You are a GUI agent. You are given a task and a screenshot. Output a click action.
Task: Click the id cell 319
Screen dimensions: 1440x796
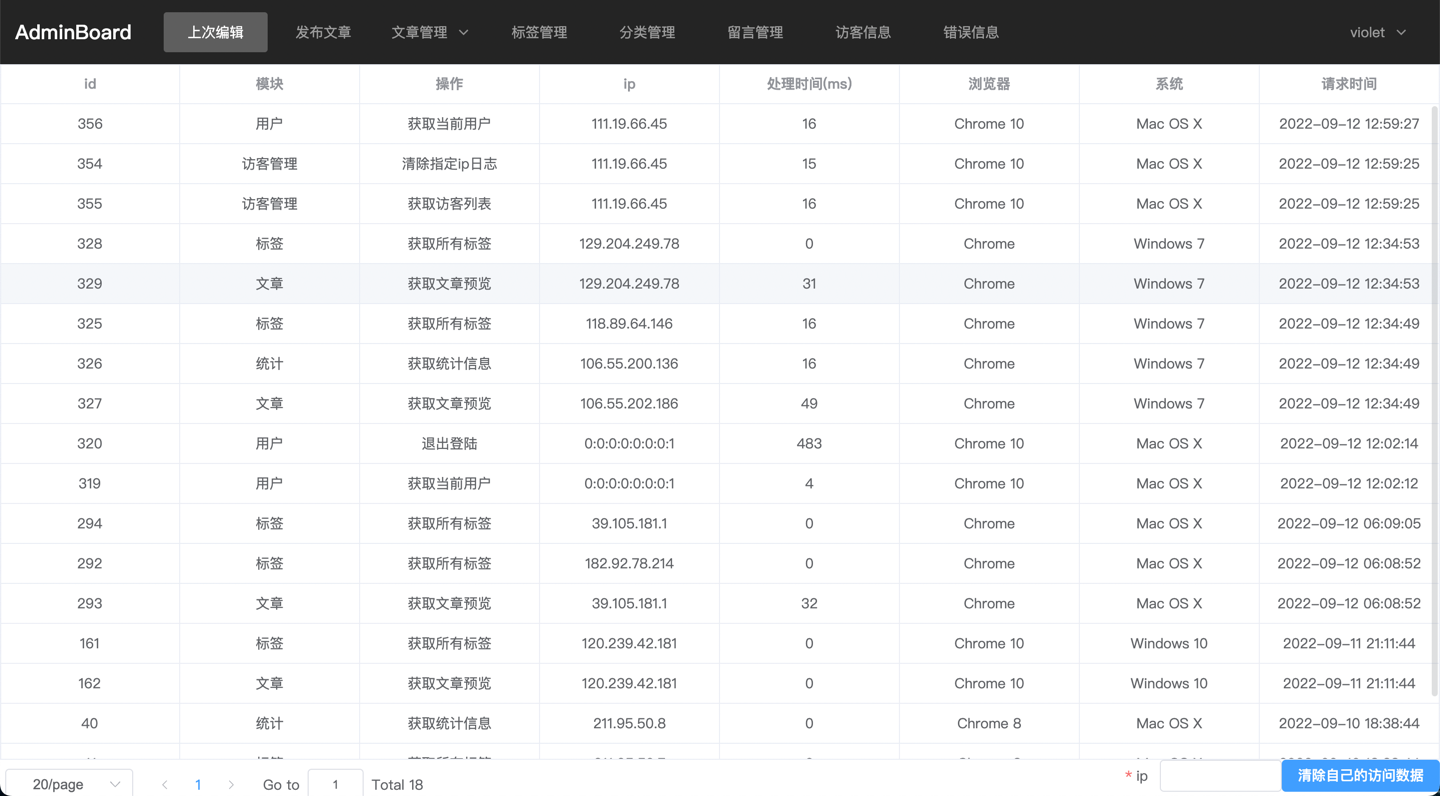tap(90, 484)
